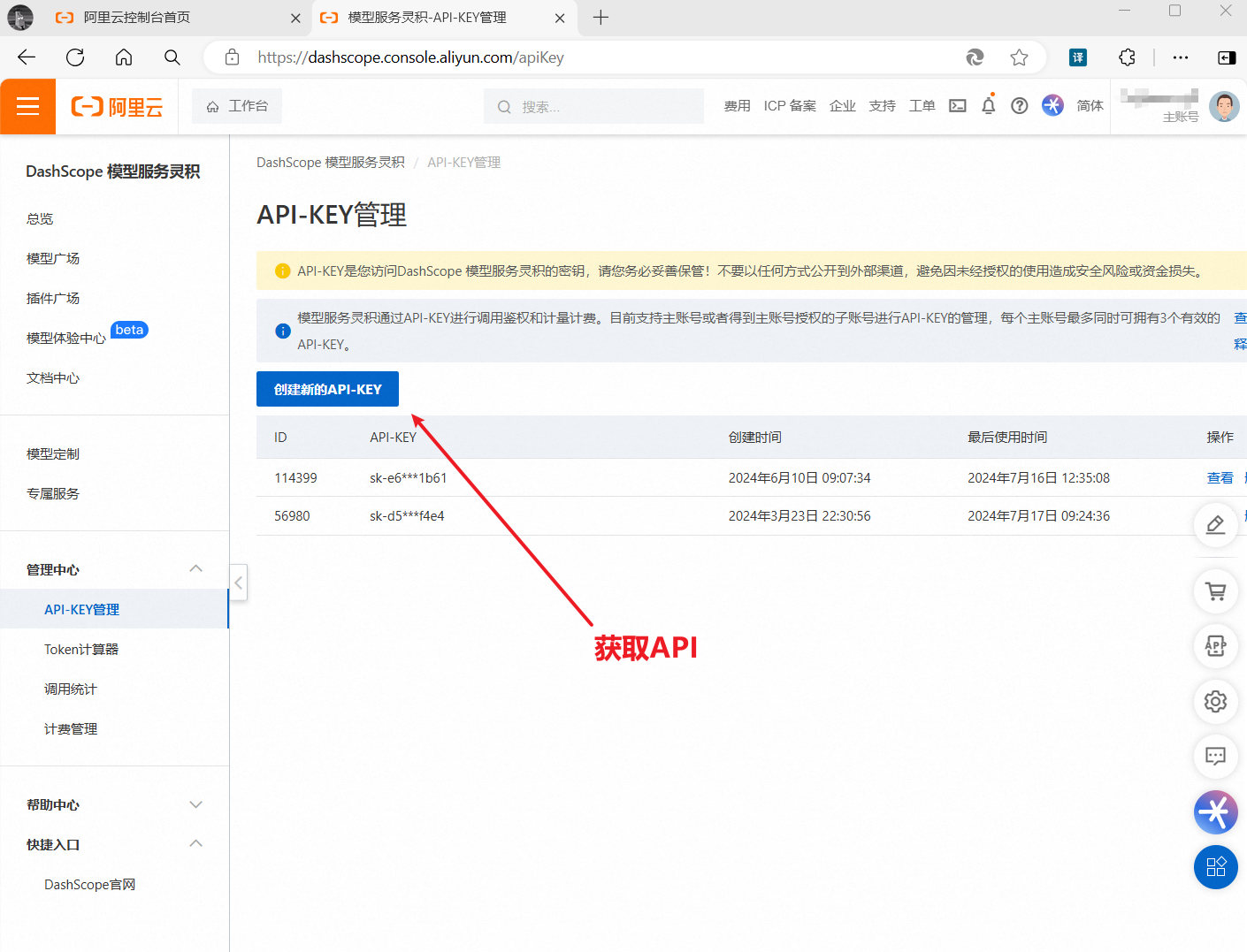Open the floating API tool icon
The height and width of the screenshot is (952, 1247).
(x=1215, y=646)
